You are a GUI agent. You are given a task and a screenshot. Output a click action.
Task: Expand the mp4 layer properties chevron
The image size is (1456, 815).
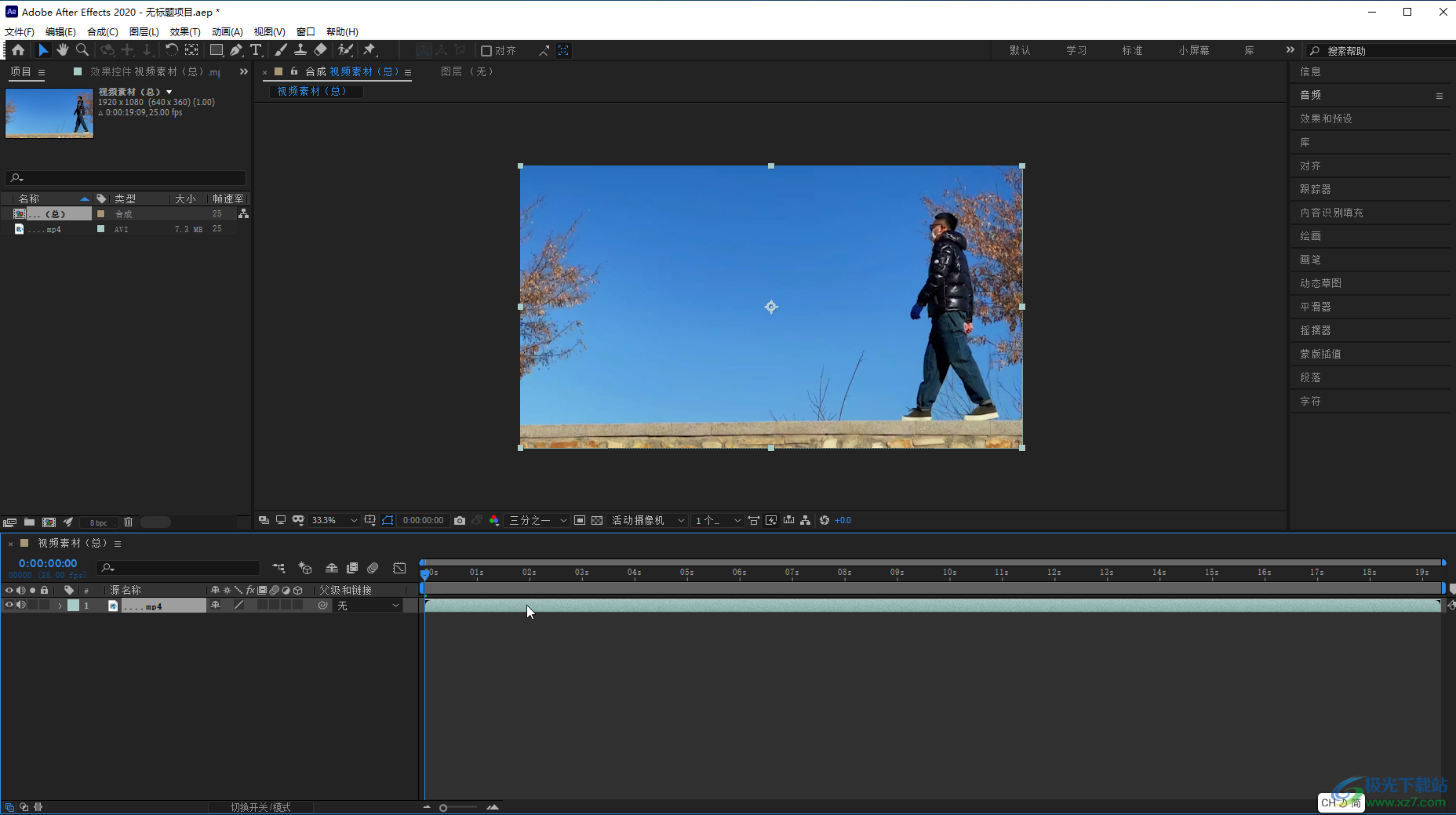coord(60,606)
